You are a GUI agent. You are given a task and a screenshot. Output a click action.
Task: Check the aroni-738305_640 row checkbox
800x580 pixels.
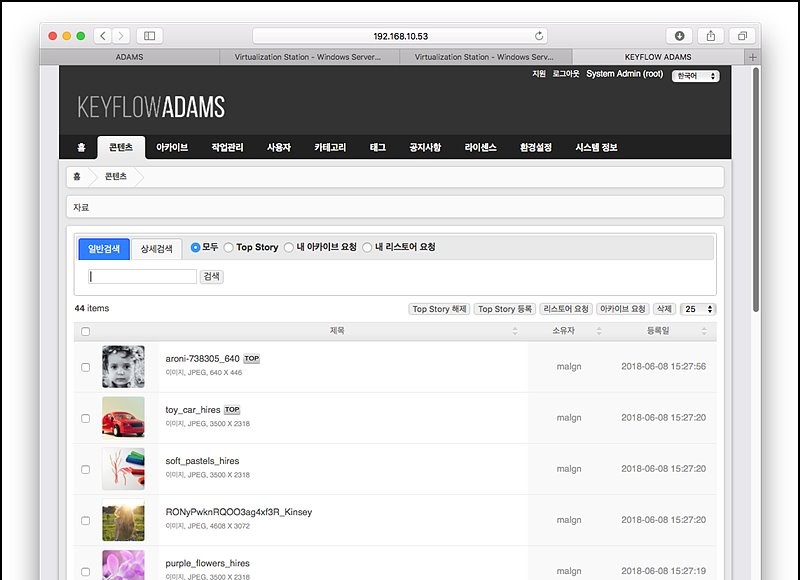86,367
